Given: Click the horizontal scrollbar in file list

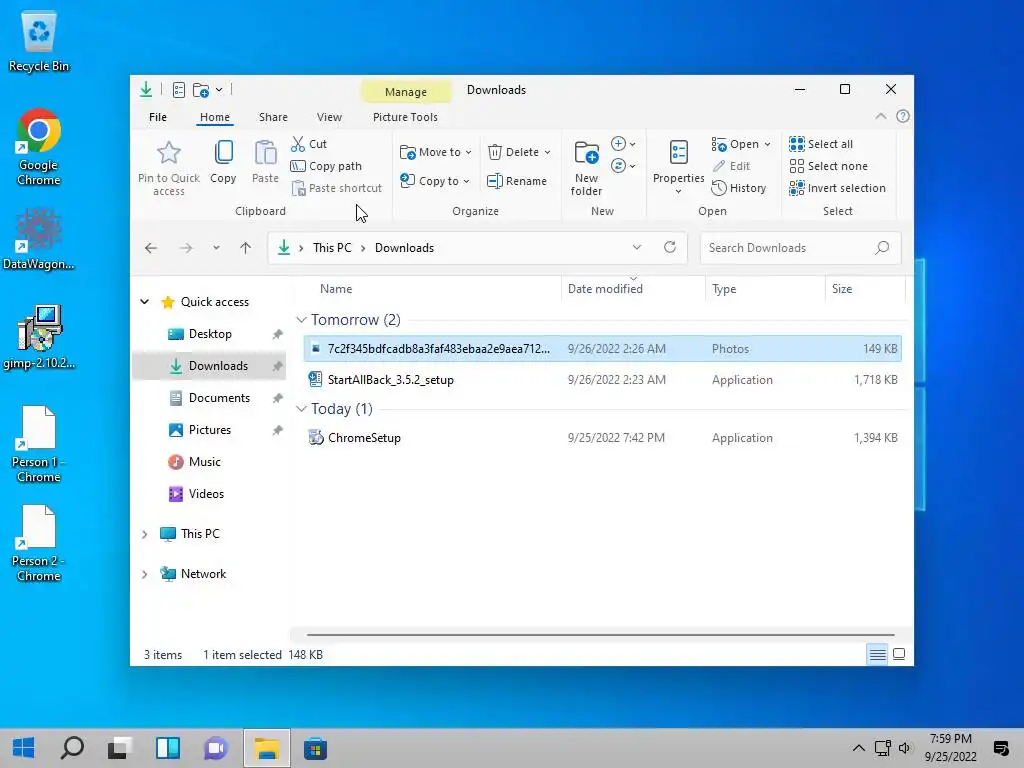Looking at the screenshot, I should coord(600,634).
